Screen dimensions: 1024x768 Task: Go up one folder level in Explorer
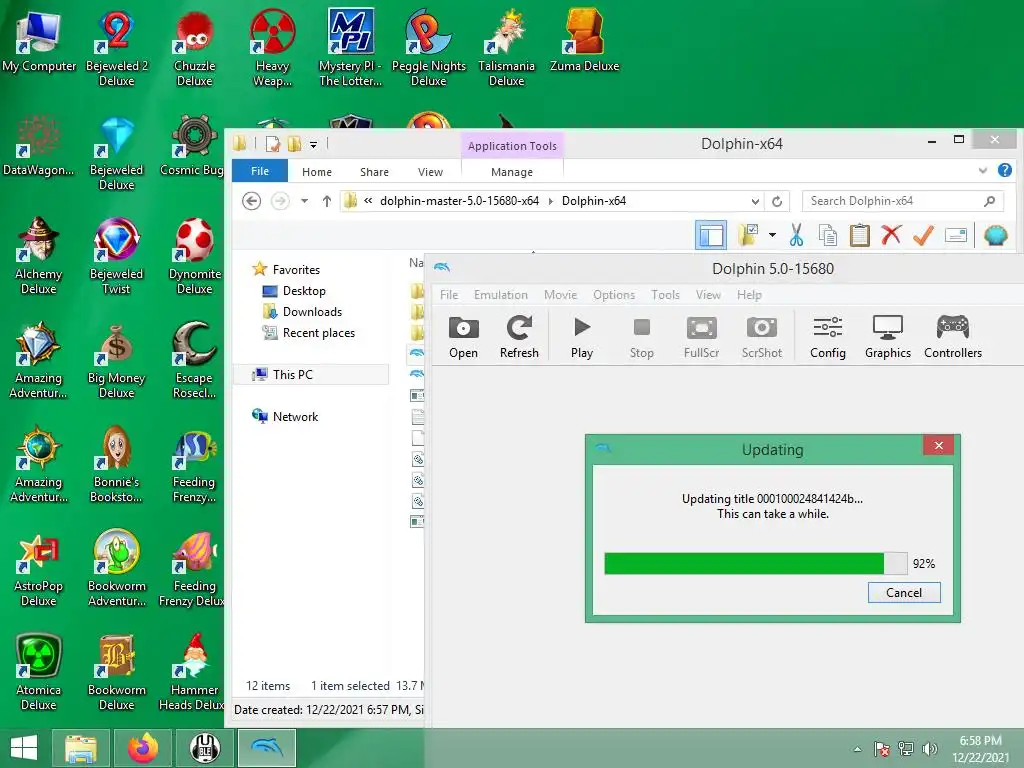pos(327,201)
